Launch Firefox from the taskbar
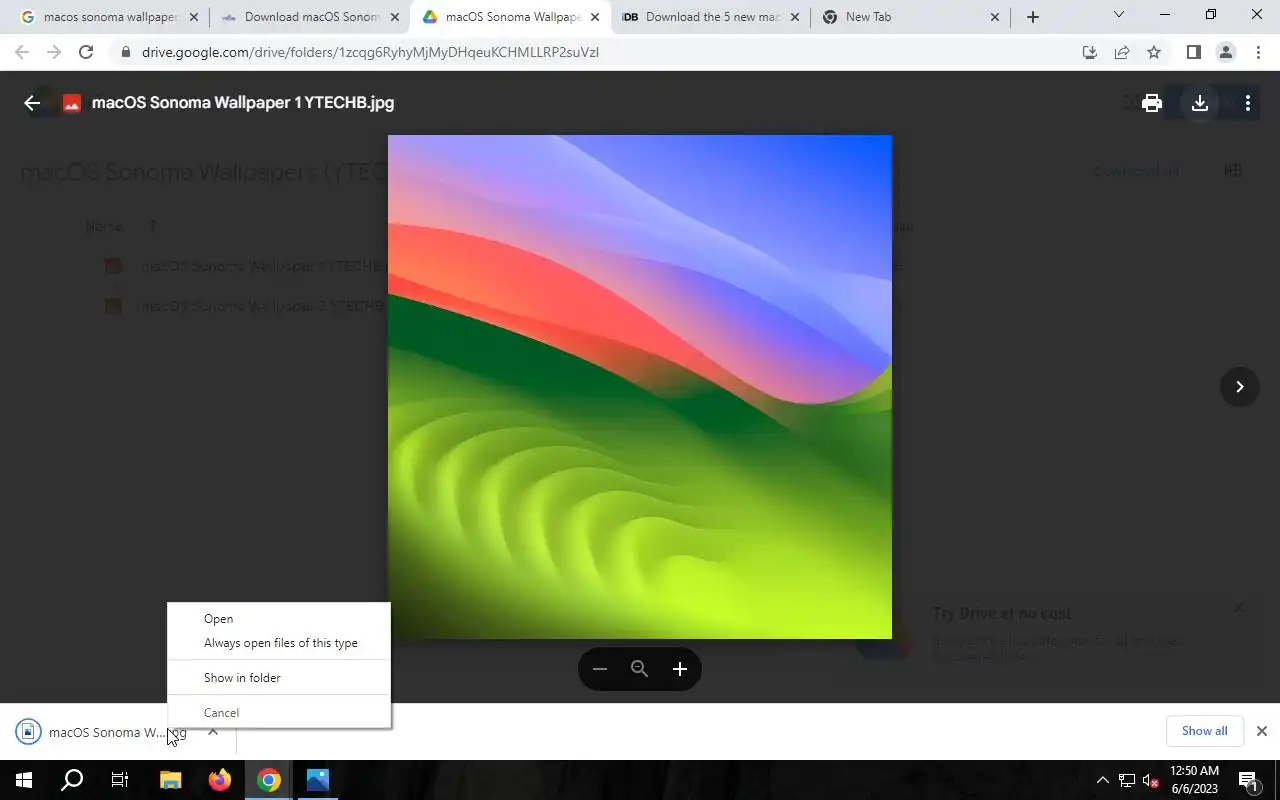The width and height of the screenshot is (1280, 800). [x=219, y=780]
